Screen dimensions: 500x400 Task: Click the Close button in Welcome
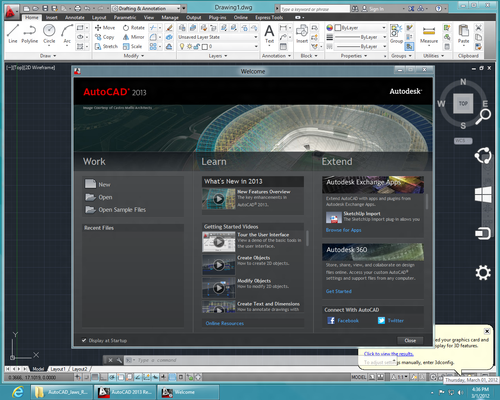pos(410,340)
